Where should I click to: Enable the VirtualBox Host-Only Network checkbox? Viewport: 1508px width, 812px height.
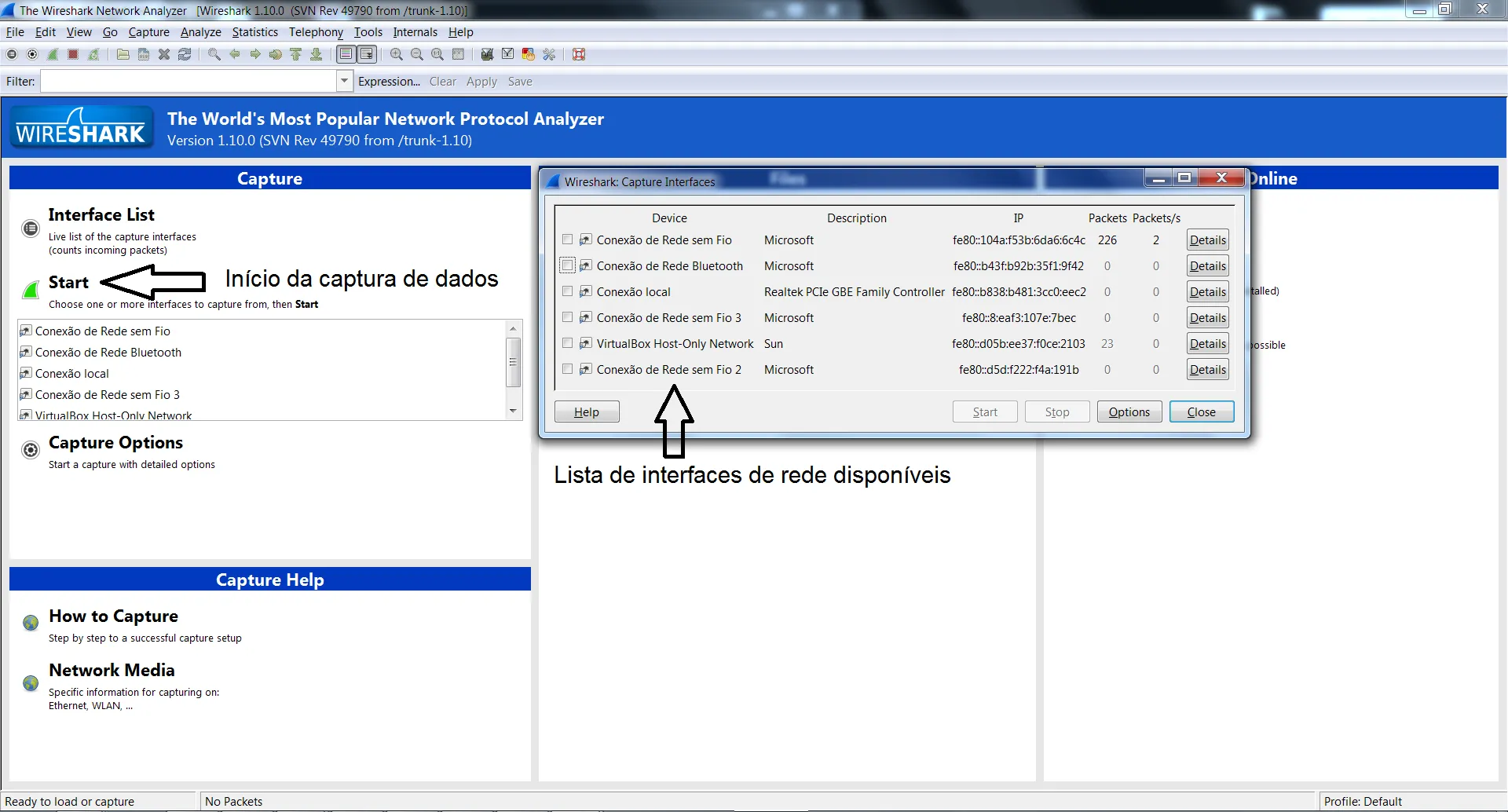pyautogui.click(x=567, y=343)
